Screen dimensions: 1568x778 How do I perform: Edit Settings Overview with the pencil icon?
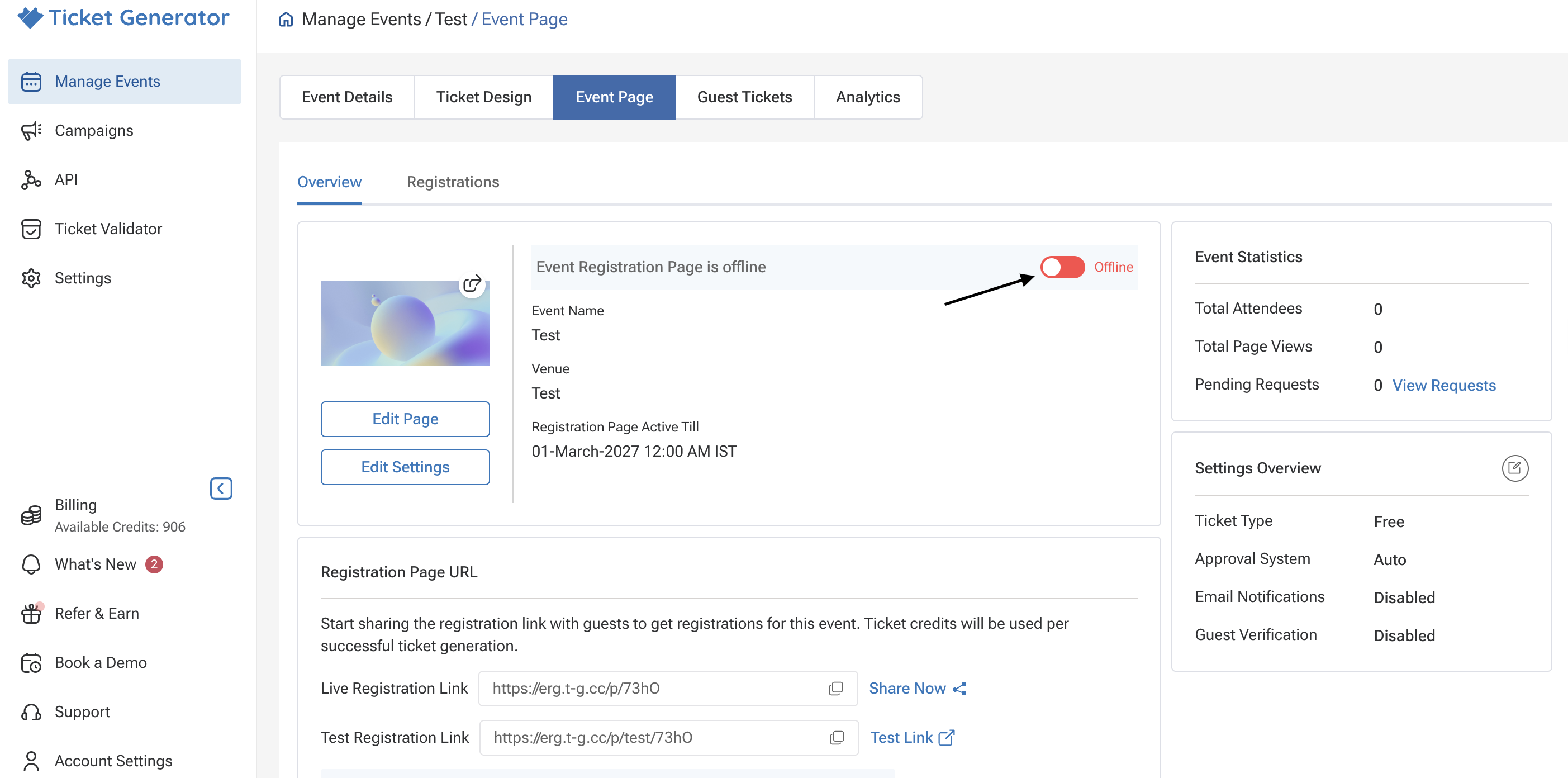tap(1514, 468)
